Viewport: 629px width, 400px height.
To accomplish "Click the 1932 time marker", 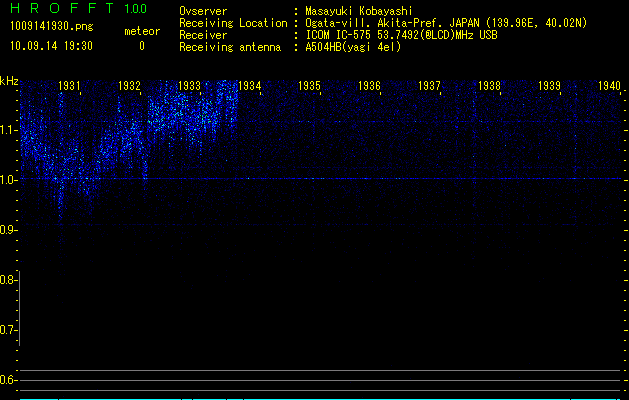I will click(129, 85).
